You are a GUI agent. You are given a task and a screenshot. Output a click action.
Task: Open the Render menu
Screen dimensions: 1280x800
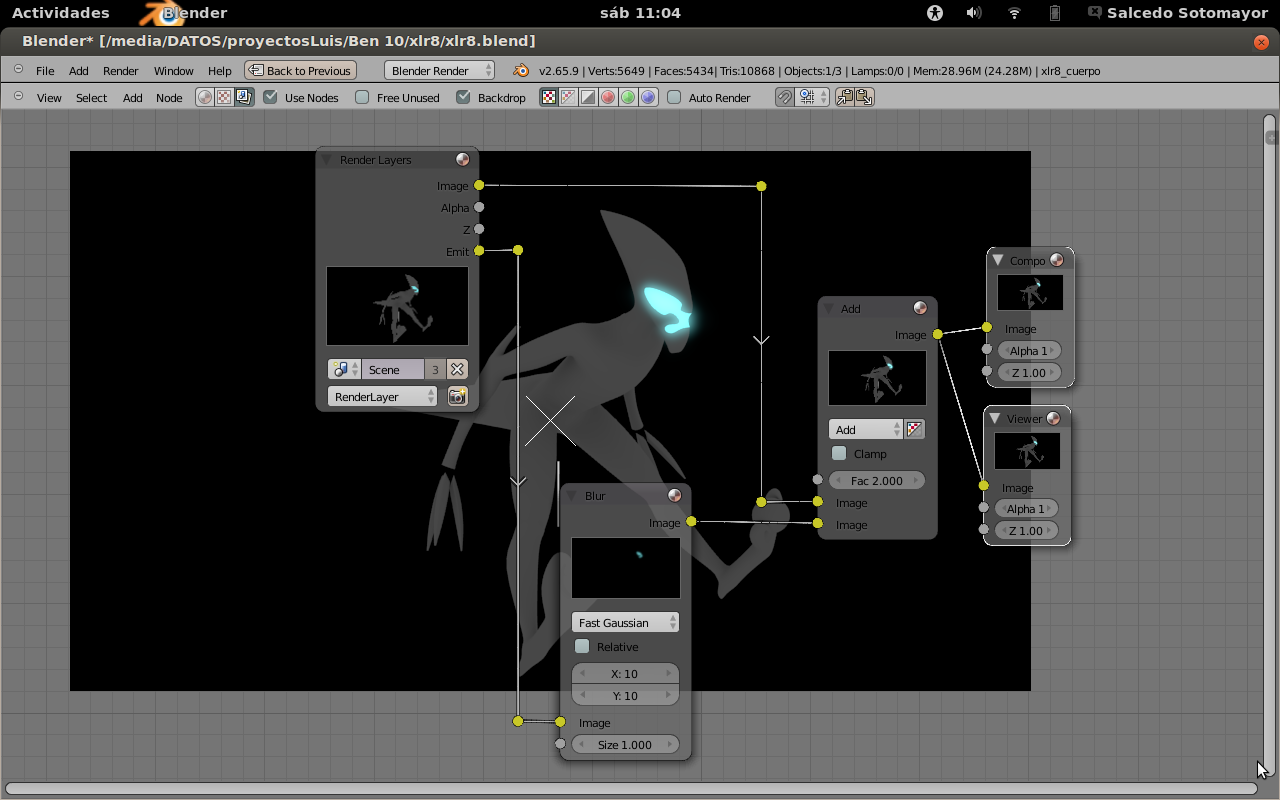(x=120, y=71)
